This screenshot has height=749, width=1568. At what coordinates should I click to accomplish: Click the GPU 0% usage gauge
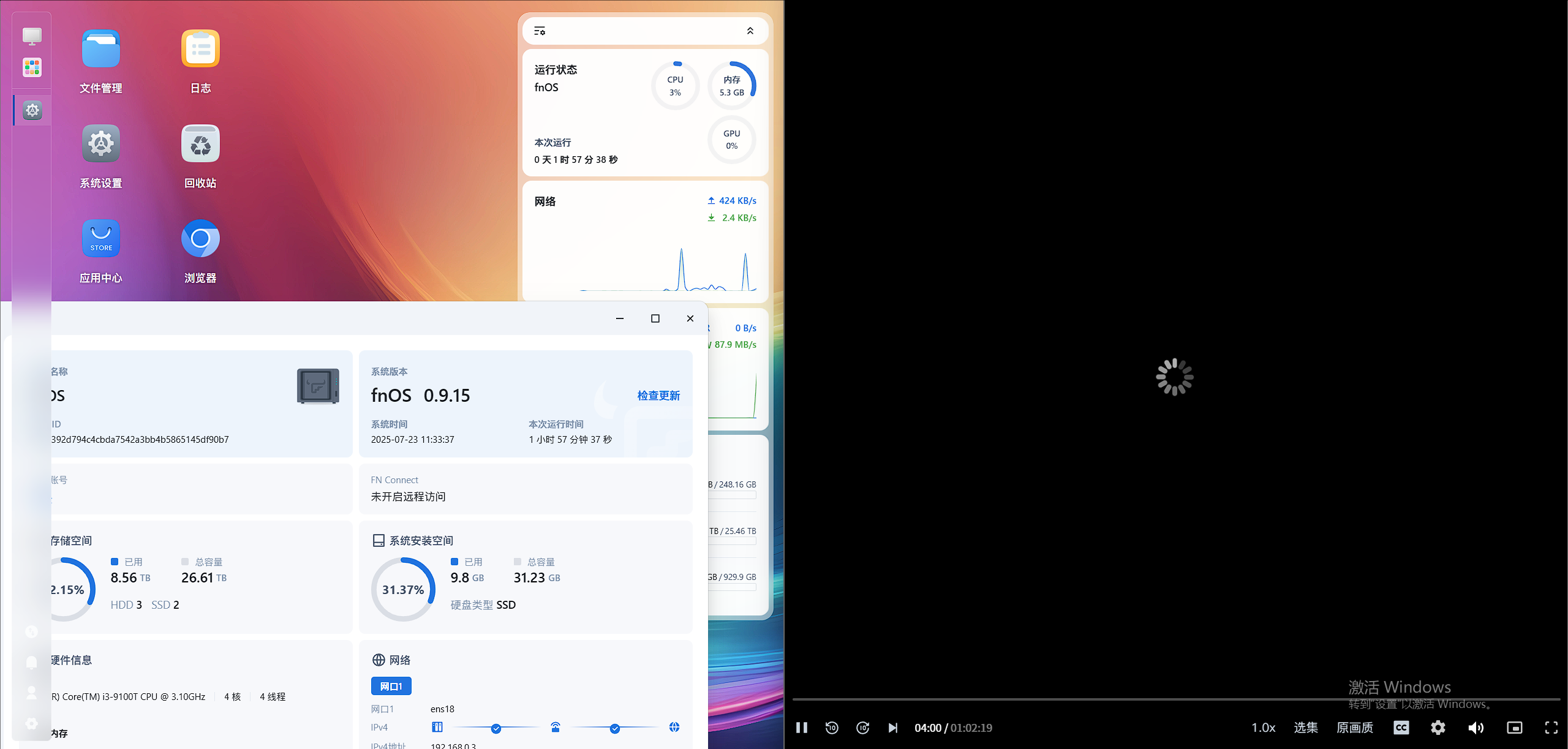[732, 140]
